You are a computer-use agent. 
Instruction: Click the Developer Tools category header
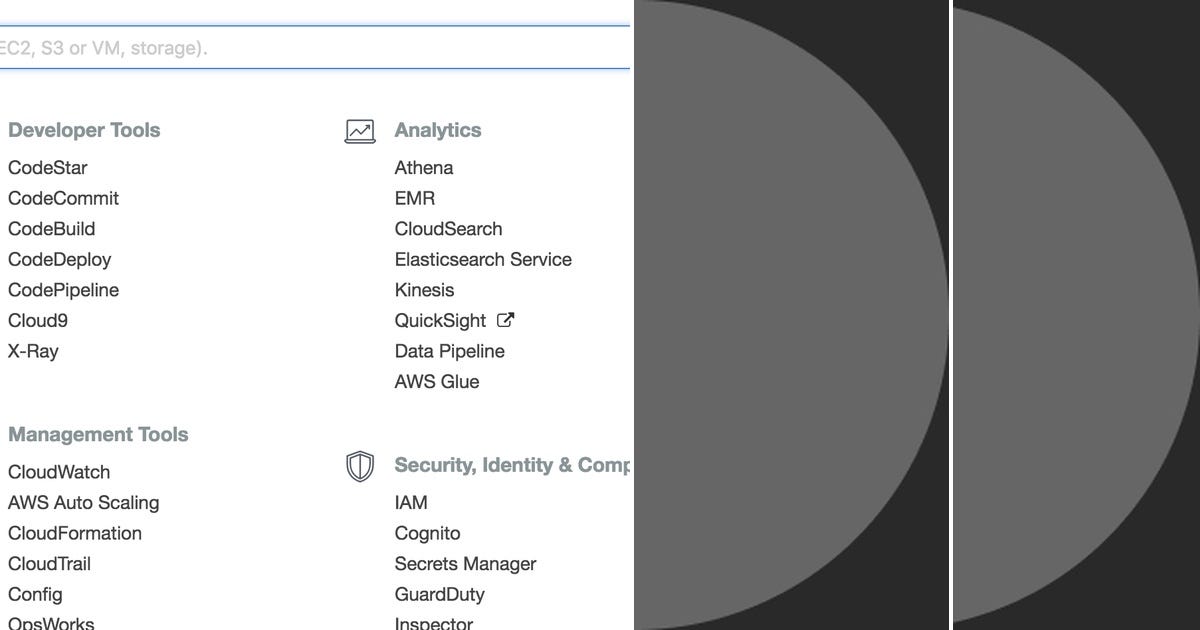click(84, 129)
